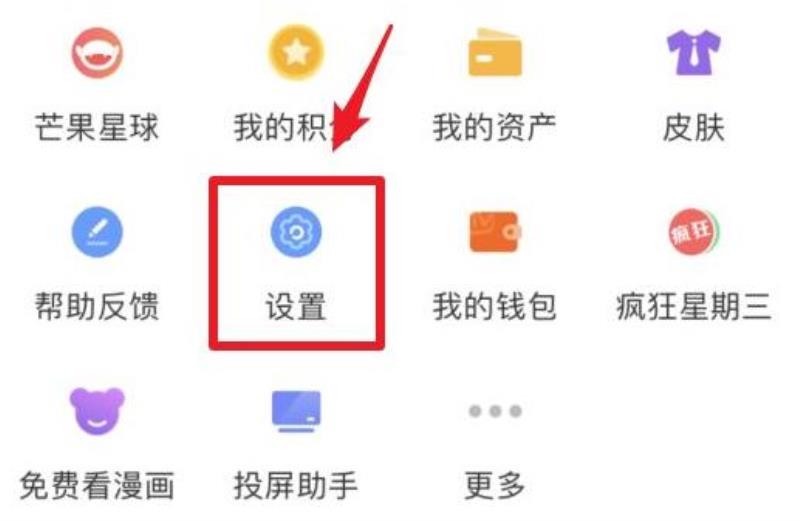
Task: Open the red 疯狂 badge icon
Action: [693, 232]
